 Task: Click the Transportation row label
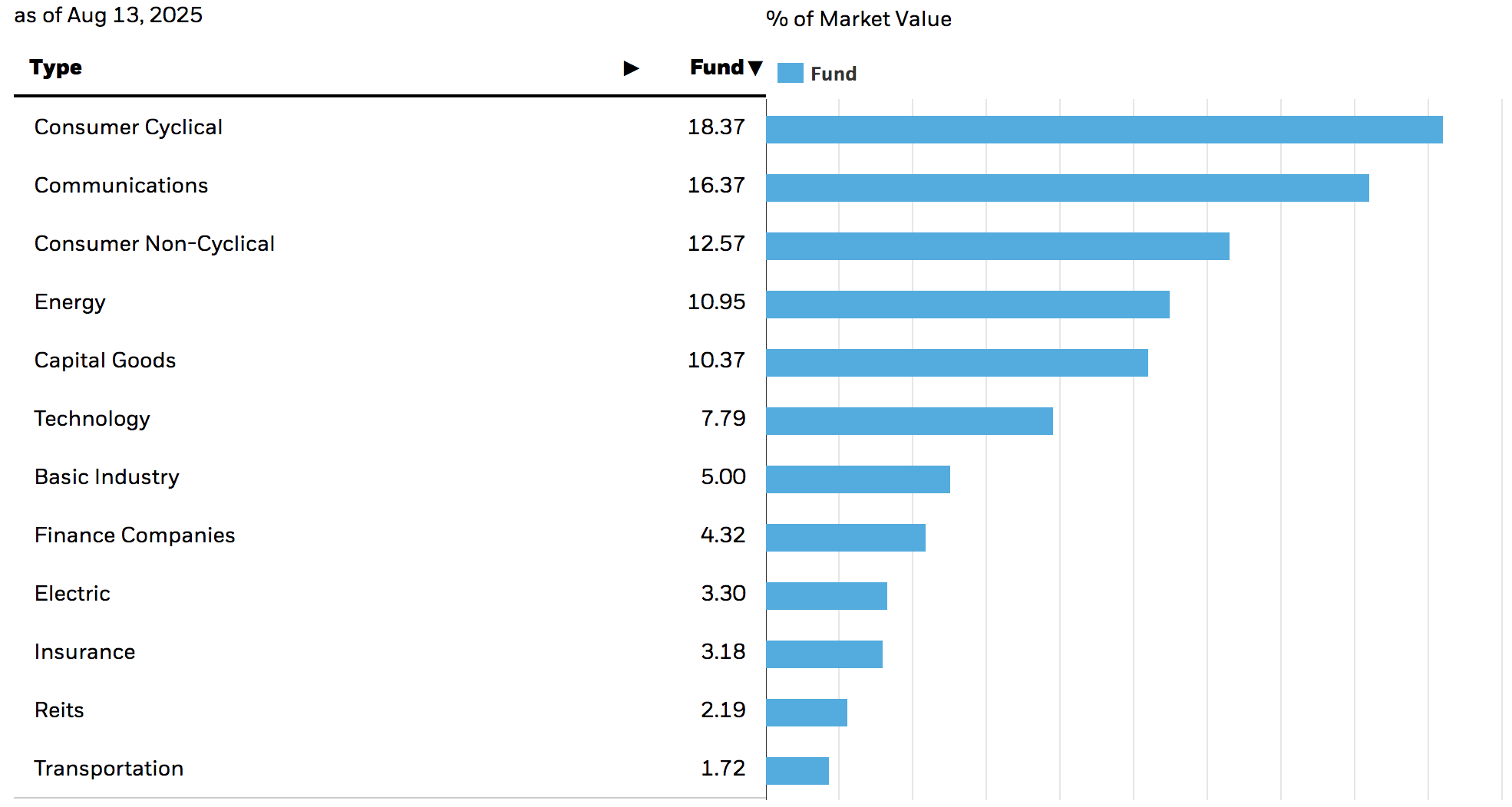[x=109, y=769]
